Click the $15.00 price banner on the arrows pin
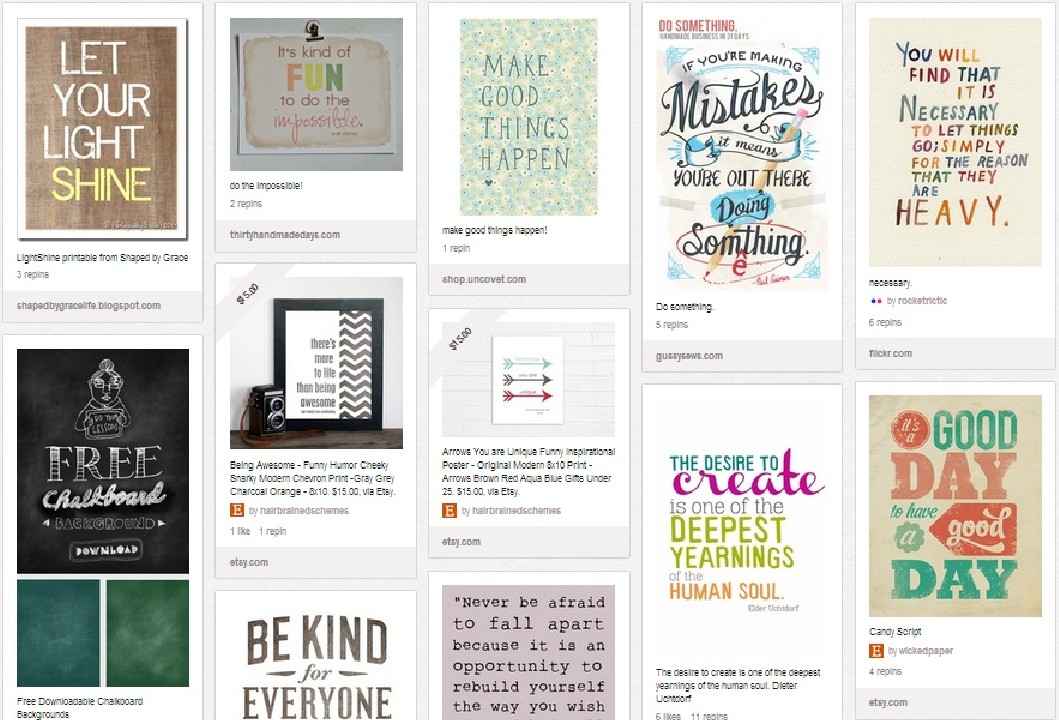This screenshot has width=1059, height=720. (462, 338)
